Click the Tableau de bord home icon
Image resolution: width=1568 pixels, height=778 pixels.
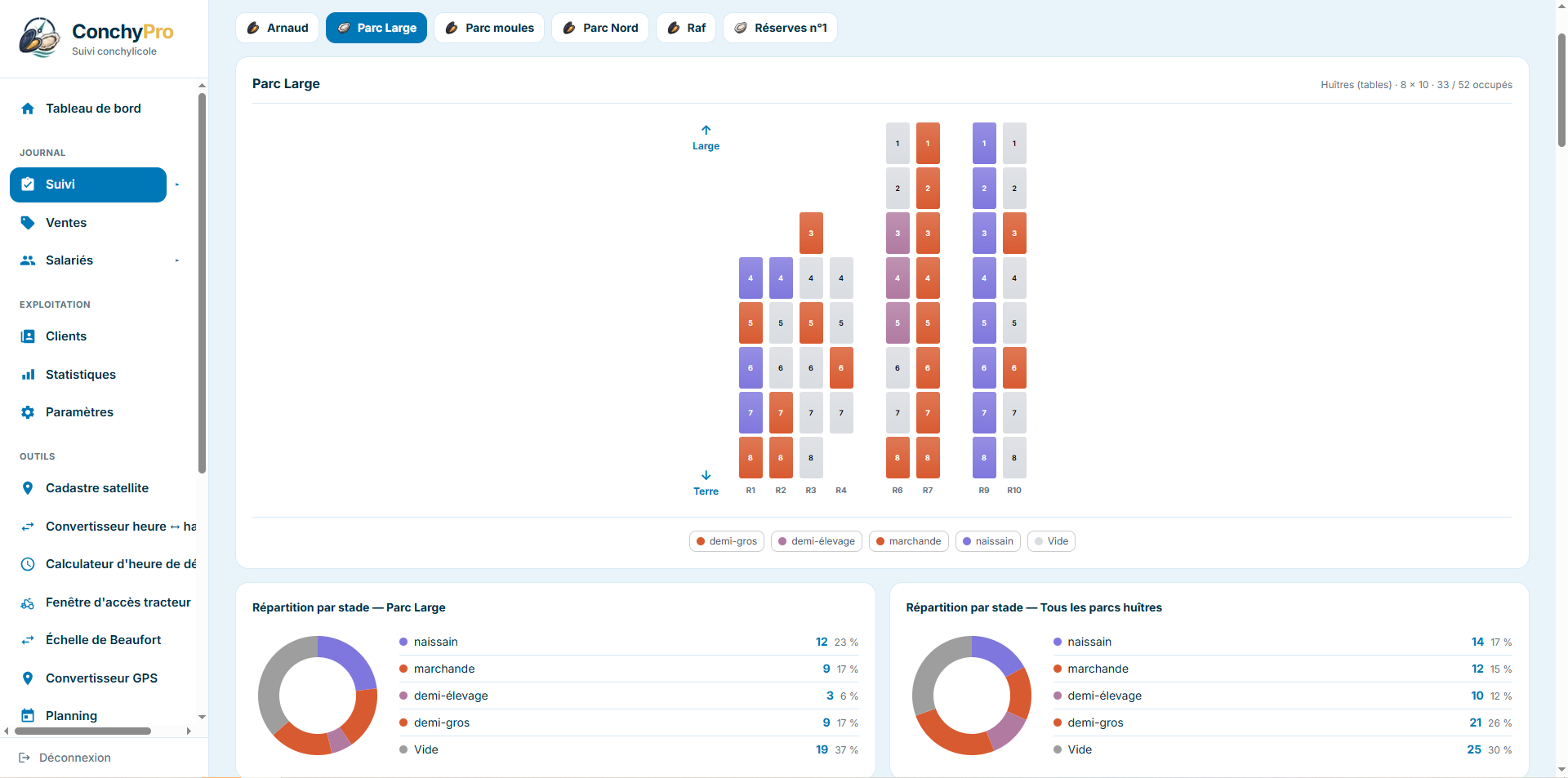(28, 109)
